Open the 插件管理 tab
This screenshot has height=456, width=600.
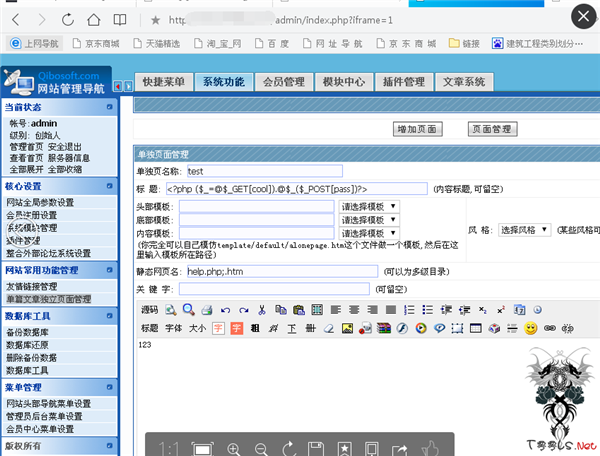click(x=403, y=82)
